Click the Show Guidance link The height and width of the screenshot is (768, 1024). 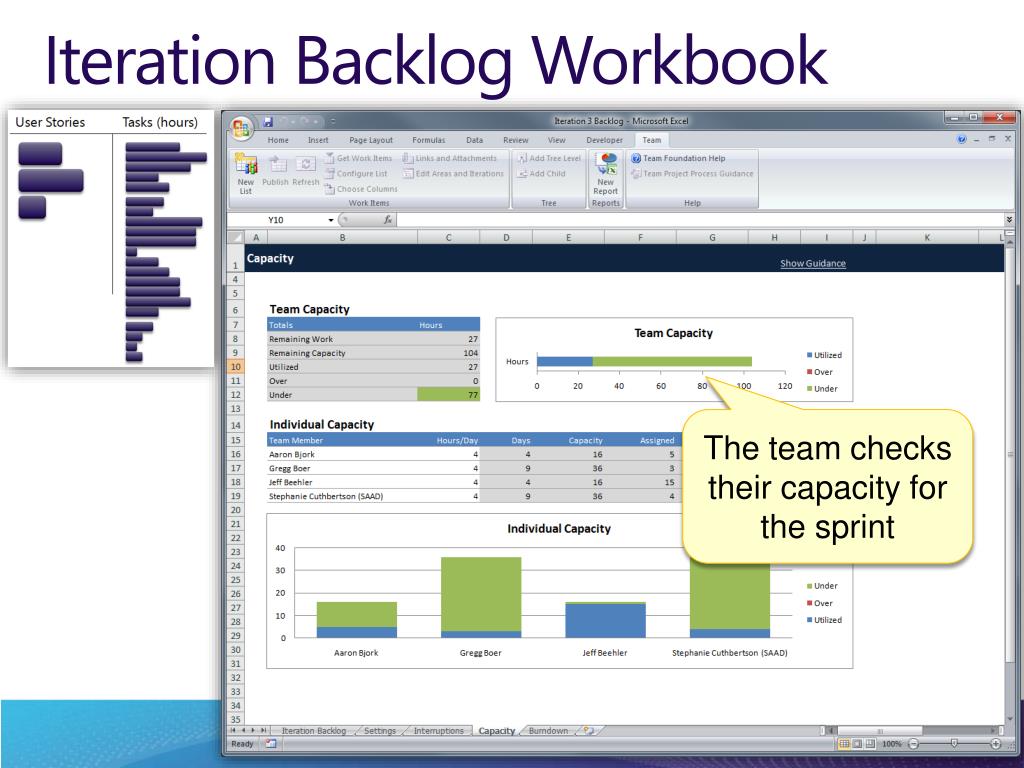(x=812, y=263)
